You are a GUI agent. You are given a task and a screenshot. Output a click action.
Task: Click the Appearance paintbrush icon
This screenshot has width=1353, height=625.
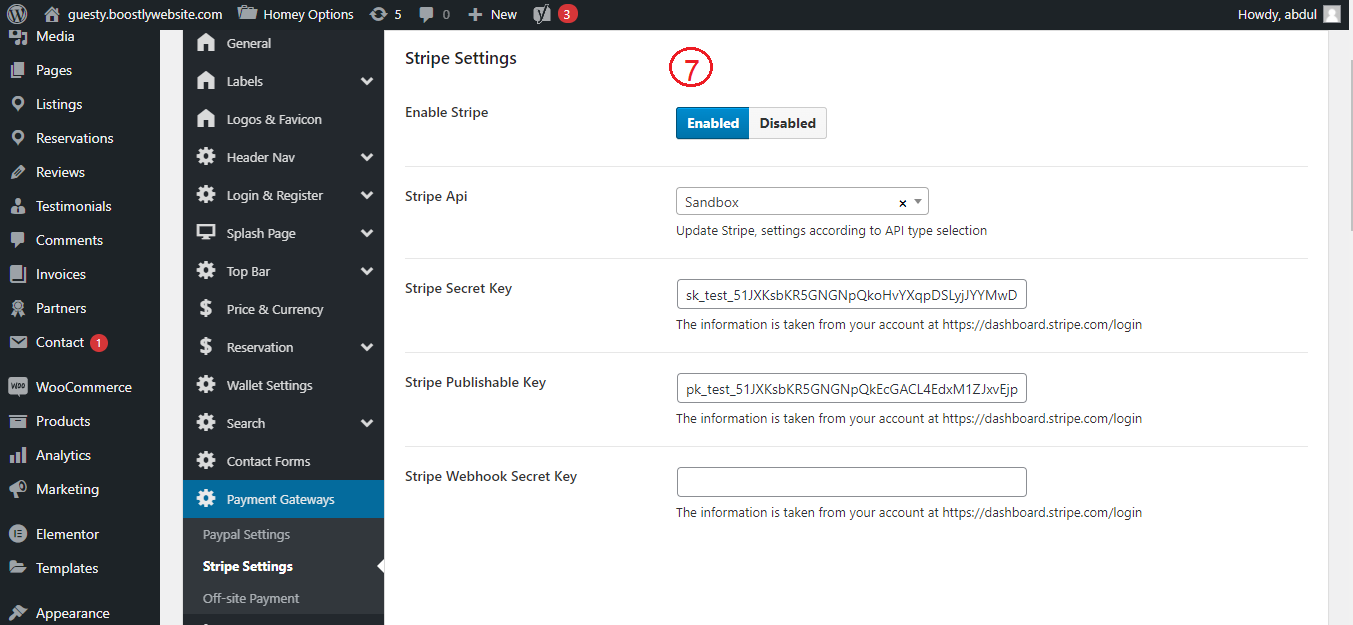point(17,613)
